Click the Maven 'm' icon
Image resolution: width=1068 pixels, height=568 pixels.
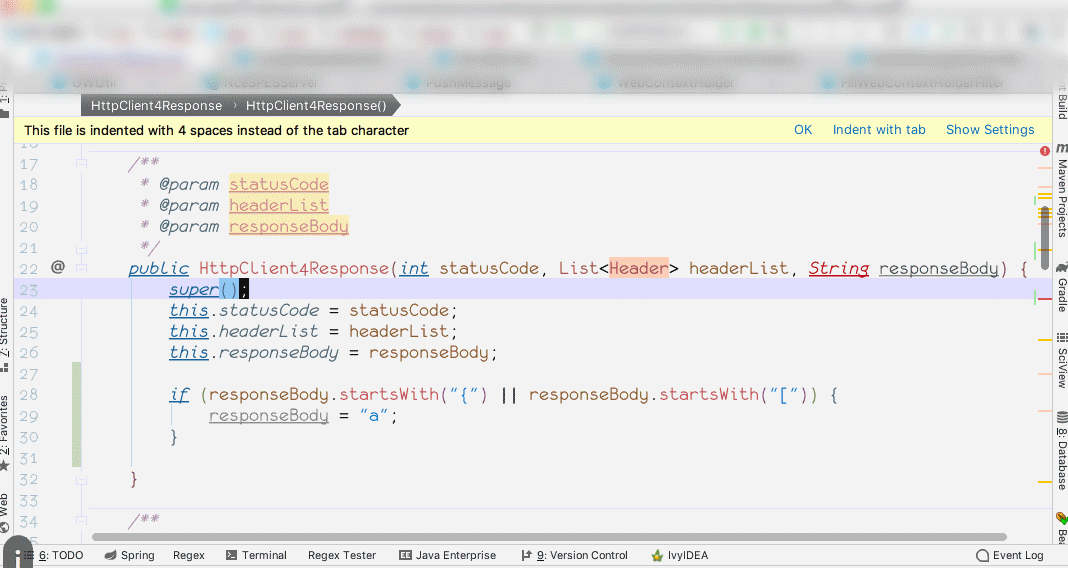point(1061,148)
